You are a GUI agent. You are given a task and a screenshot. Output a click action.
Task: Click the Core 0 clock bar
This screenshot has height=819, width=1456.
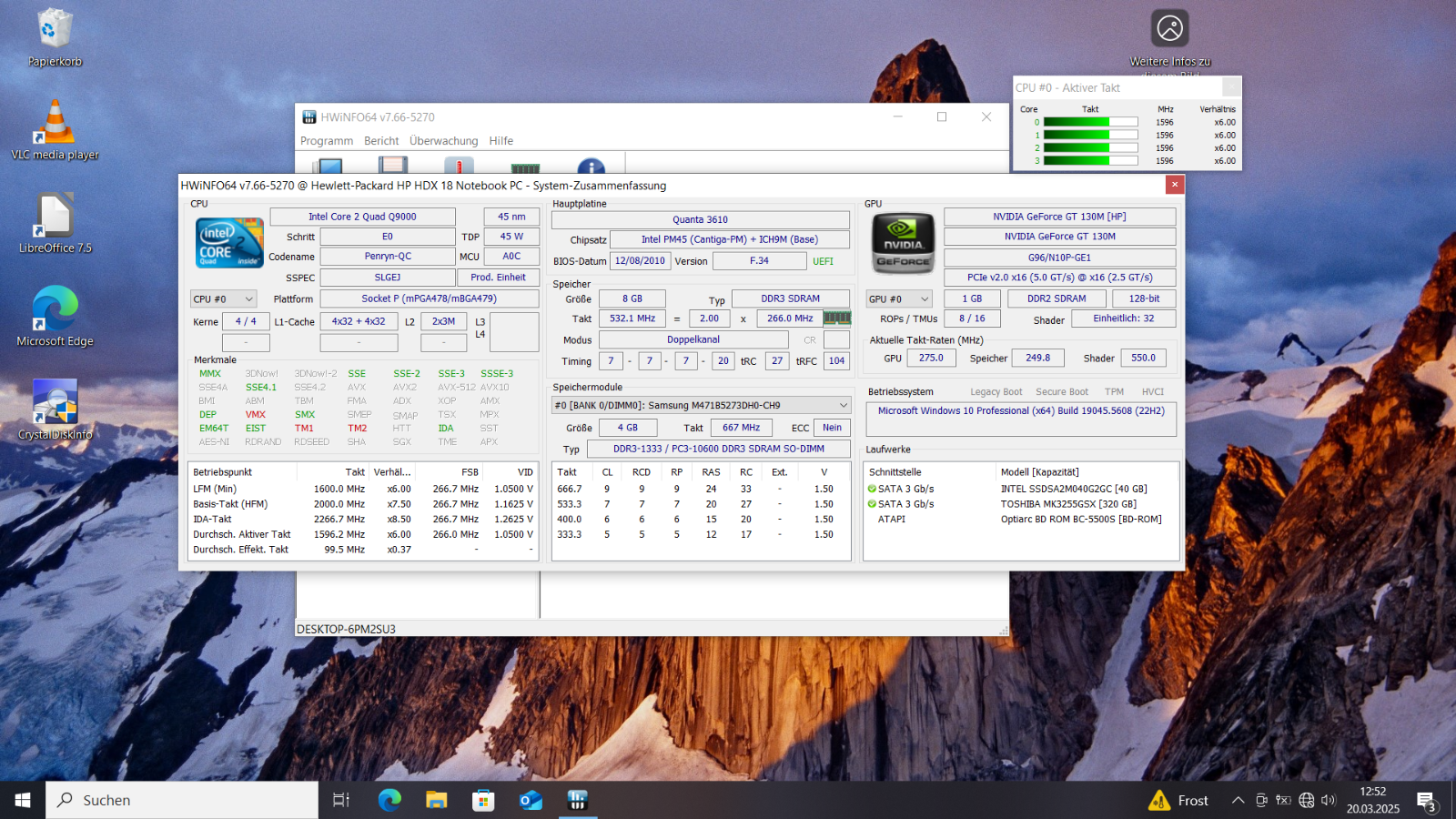coord(1090,122)
